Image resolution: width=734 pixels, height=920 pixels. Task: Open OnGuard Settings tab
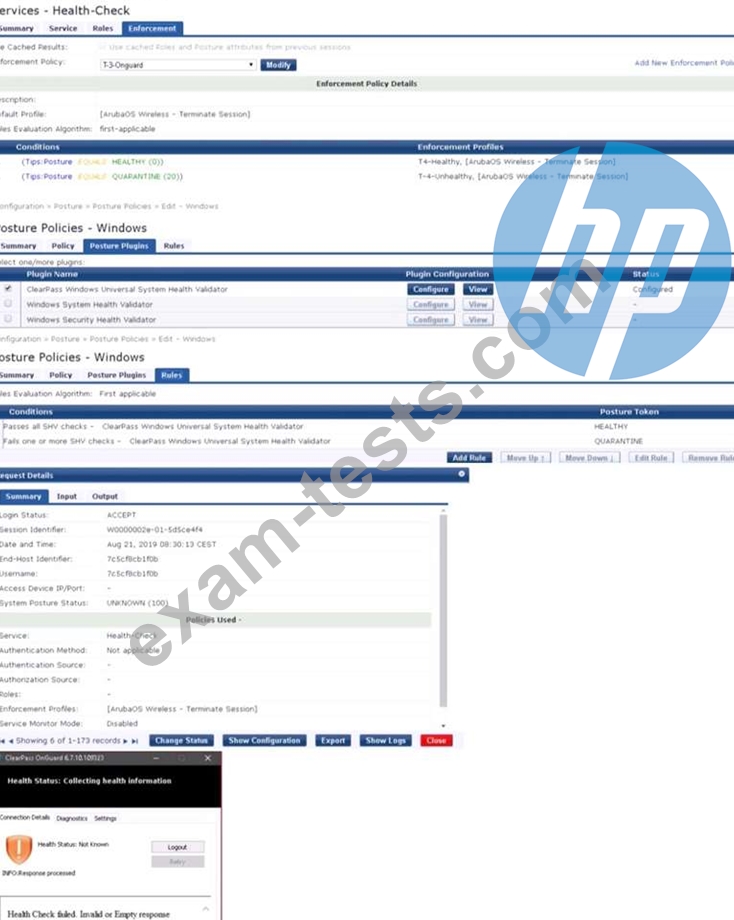pyautogui.click(x=106, y=818)
